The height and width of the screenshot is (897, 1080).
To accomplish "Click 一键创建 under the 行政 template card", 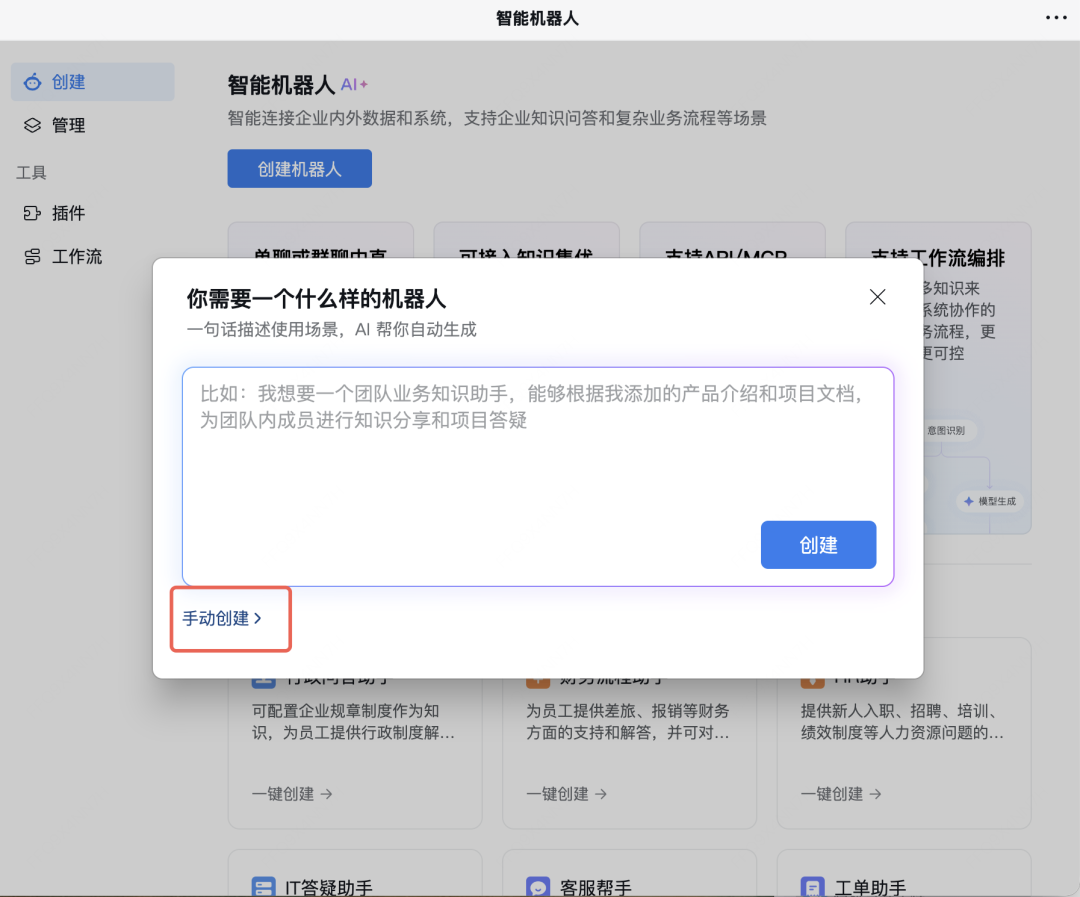I will coord(292,794).
